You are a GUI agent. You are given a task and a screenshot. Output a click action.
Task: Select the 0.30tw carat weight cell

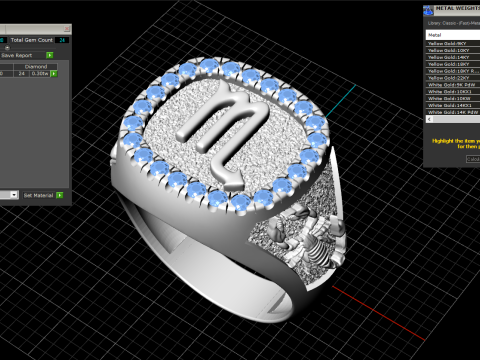pos(40,74)
